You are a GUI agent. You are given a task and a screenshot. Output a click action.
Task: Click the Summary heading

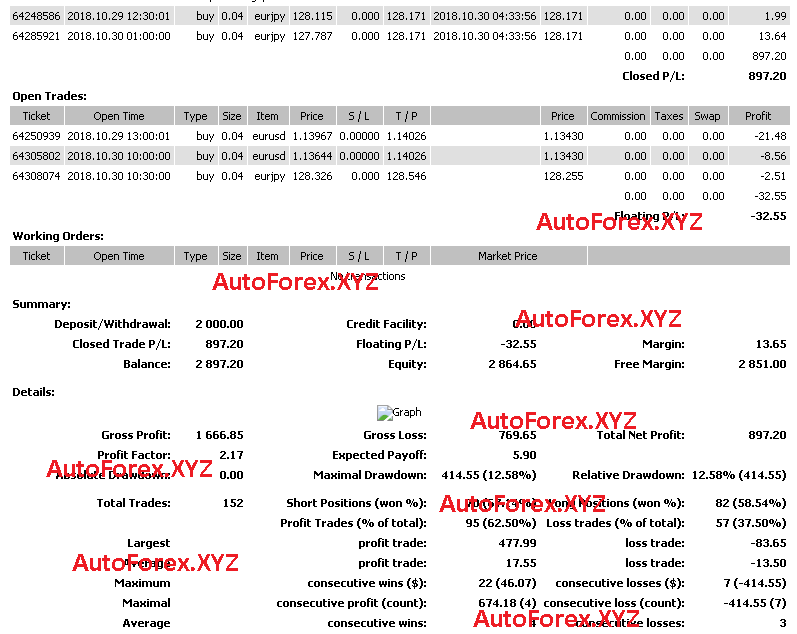coord(41,304)
